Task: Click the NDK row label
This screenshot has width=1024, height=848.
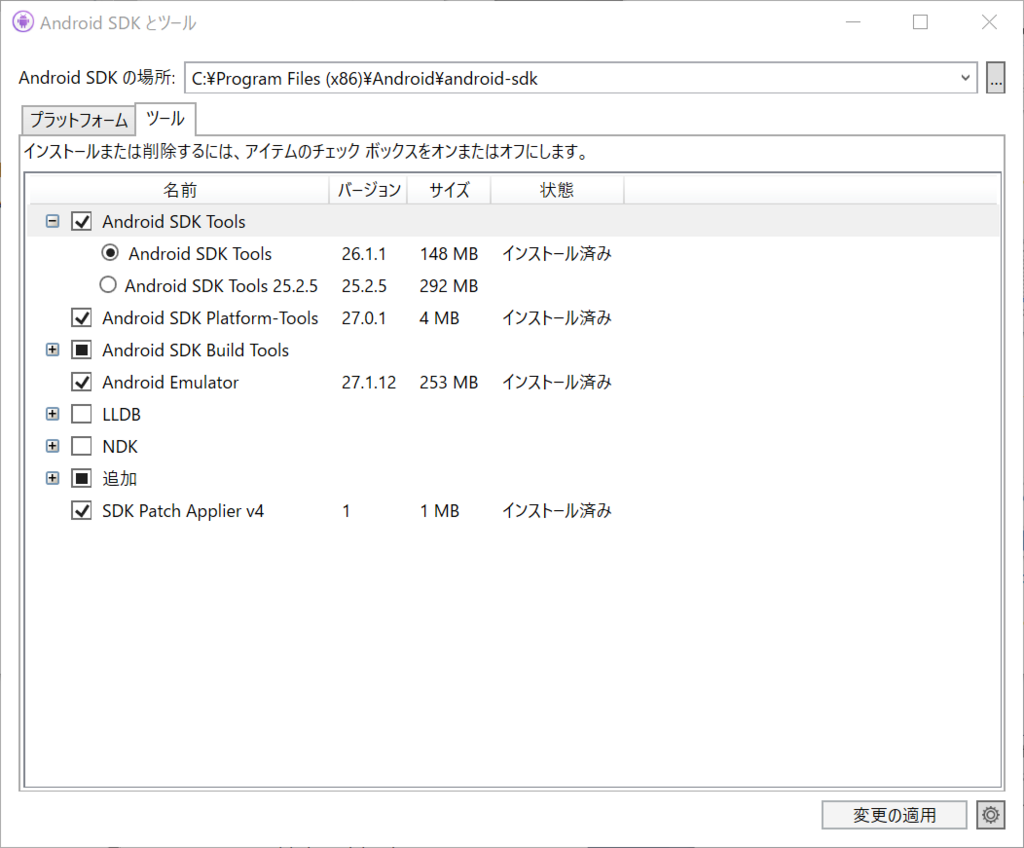Action: (x=120, y=446)
